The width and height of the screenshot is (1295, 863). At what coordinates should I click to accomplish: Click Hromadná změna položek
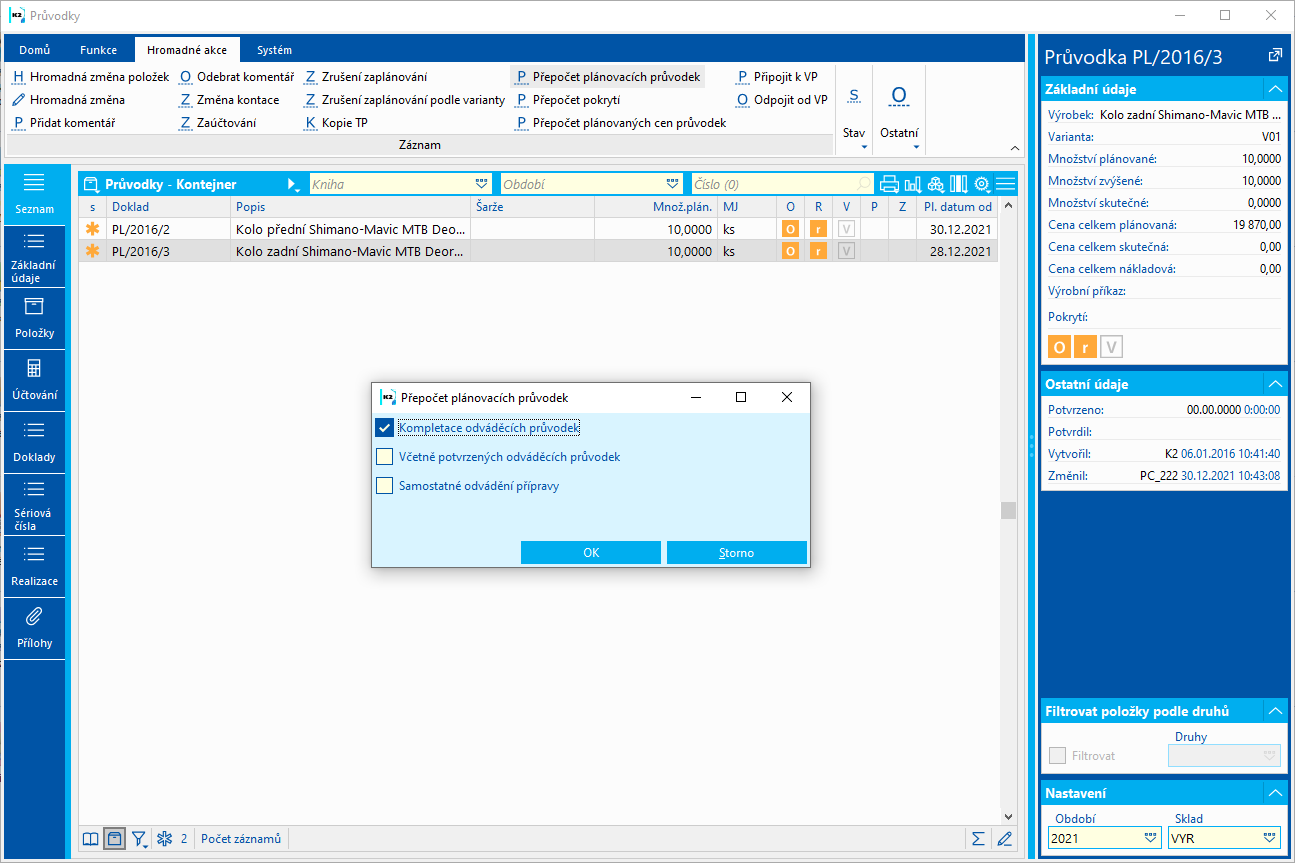coord(91,76)
